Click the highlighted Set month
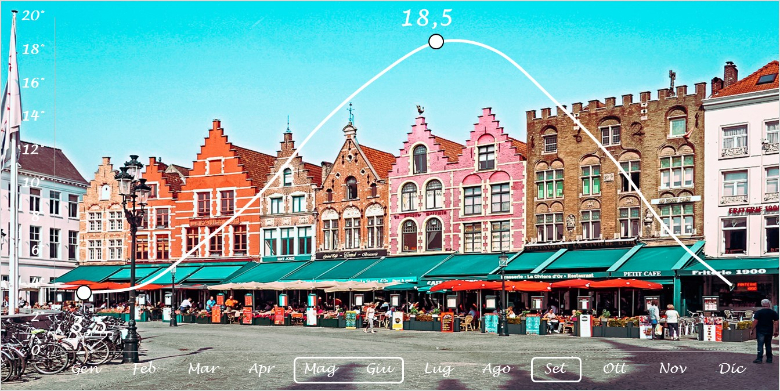Viewport: 780px width, 391px height. 556,370
